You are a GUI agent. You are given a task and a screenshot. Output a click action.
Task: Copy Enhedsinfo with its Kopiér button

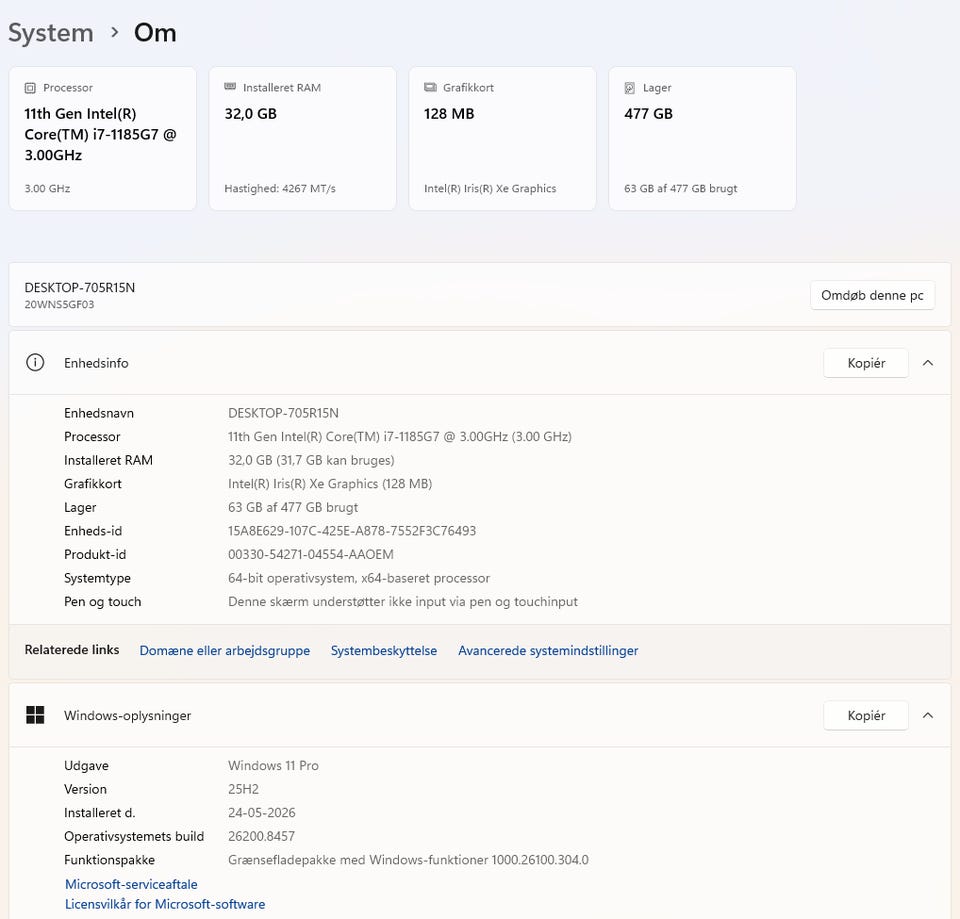tap(866, 363)
